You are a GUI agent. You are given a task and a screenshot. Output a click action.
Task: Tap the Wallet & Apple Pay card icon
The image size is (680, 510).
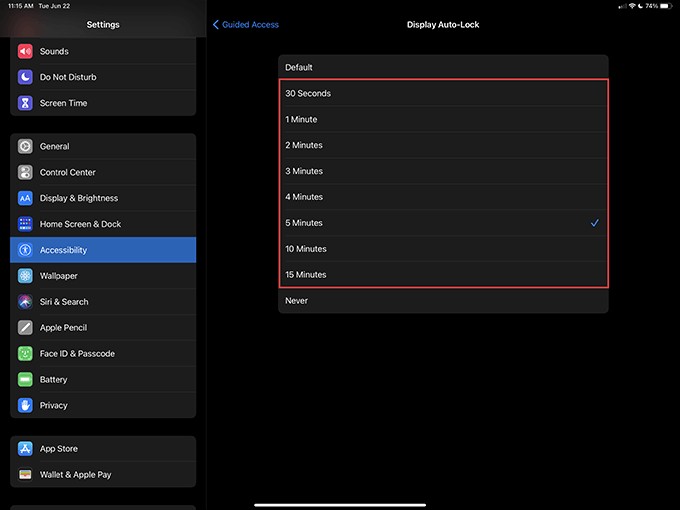pos(25,475)
